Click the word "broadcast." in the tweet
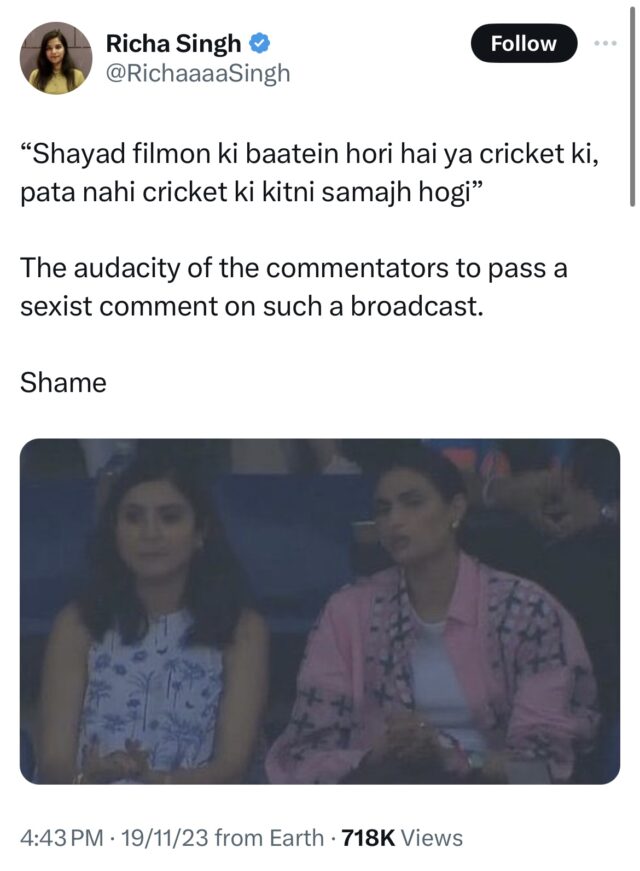This screenshot has width=640, height=871. [417, 306]
